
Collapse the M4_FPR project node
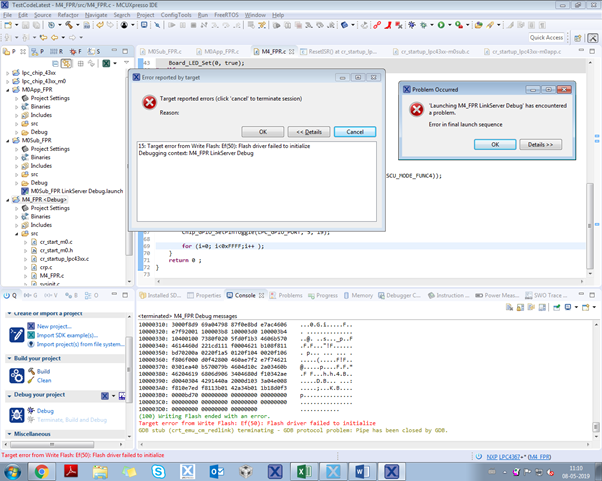tap(8, 200)
